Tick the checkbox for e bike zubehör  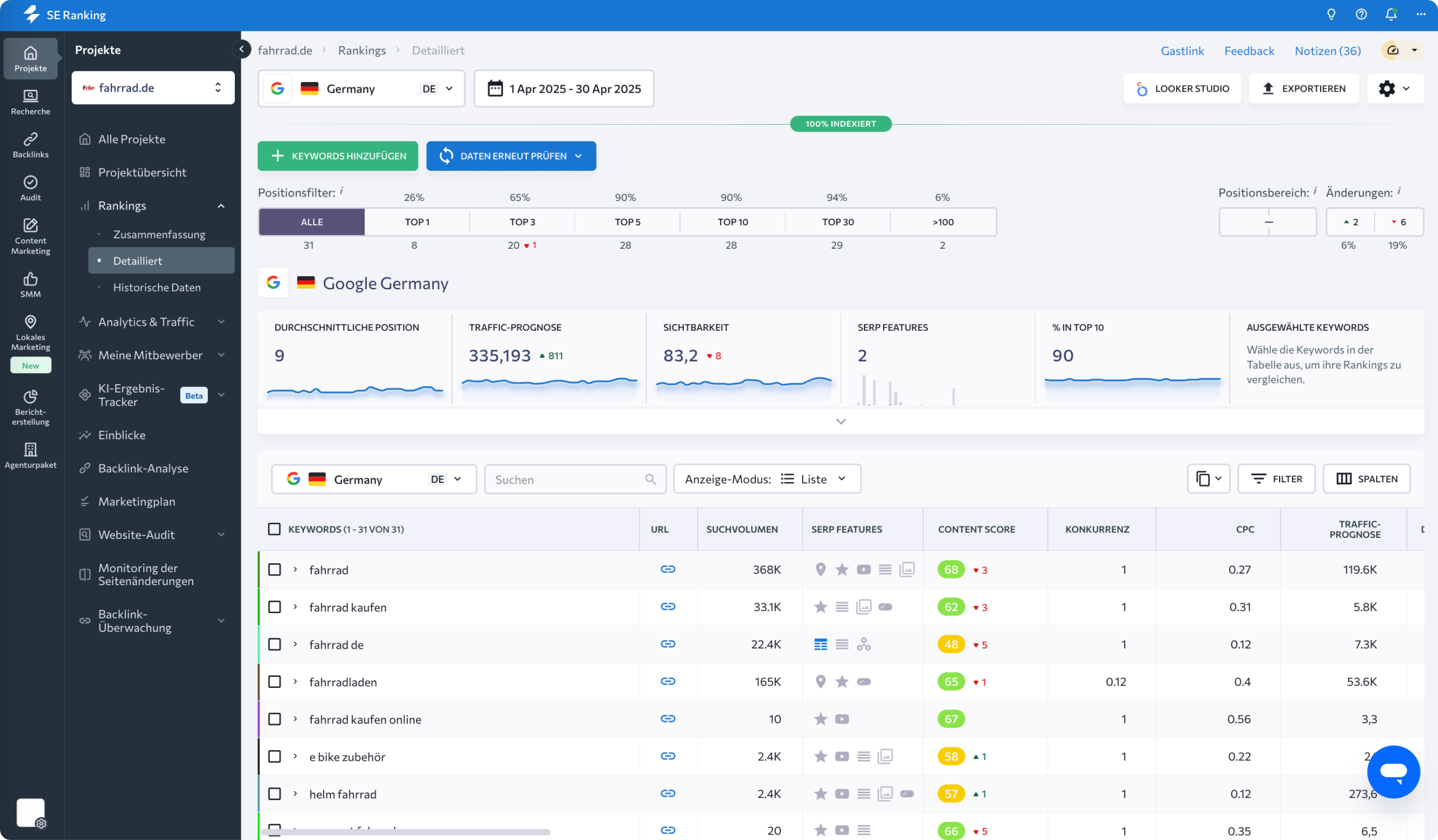[x=275, y=756]
